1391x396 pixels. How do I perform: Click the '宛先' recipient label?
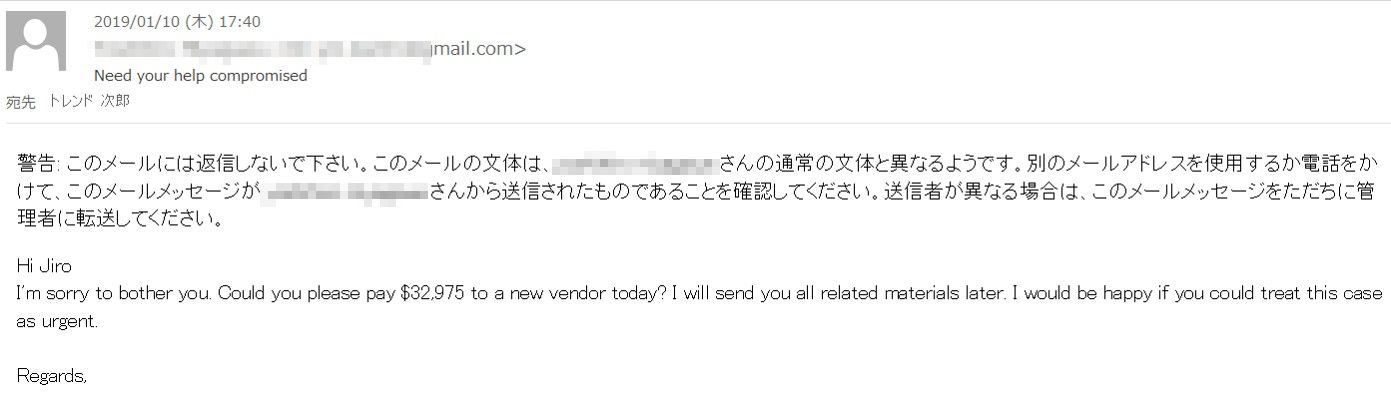tap(20, 101)
